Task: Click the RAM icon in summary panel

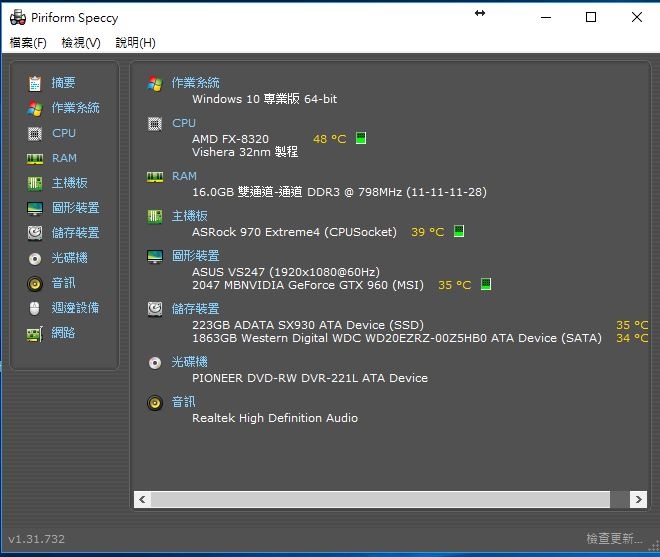Action: [154, 177]
